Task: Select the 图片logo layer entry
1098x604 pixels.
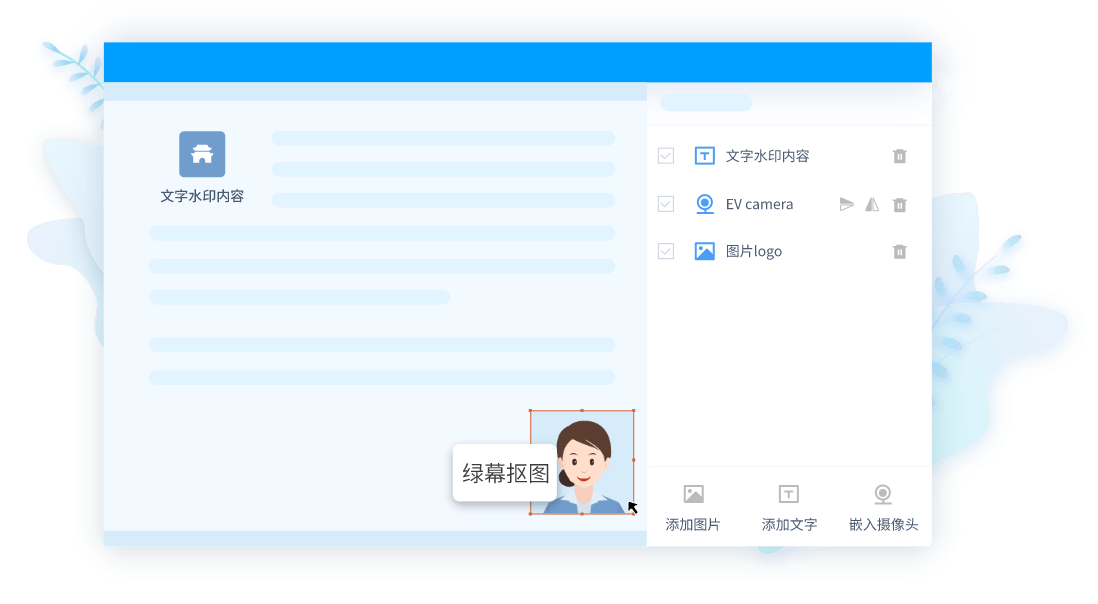Action: point(753,251)
